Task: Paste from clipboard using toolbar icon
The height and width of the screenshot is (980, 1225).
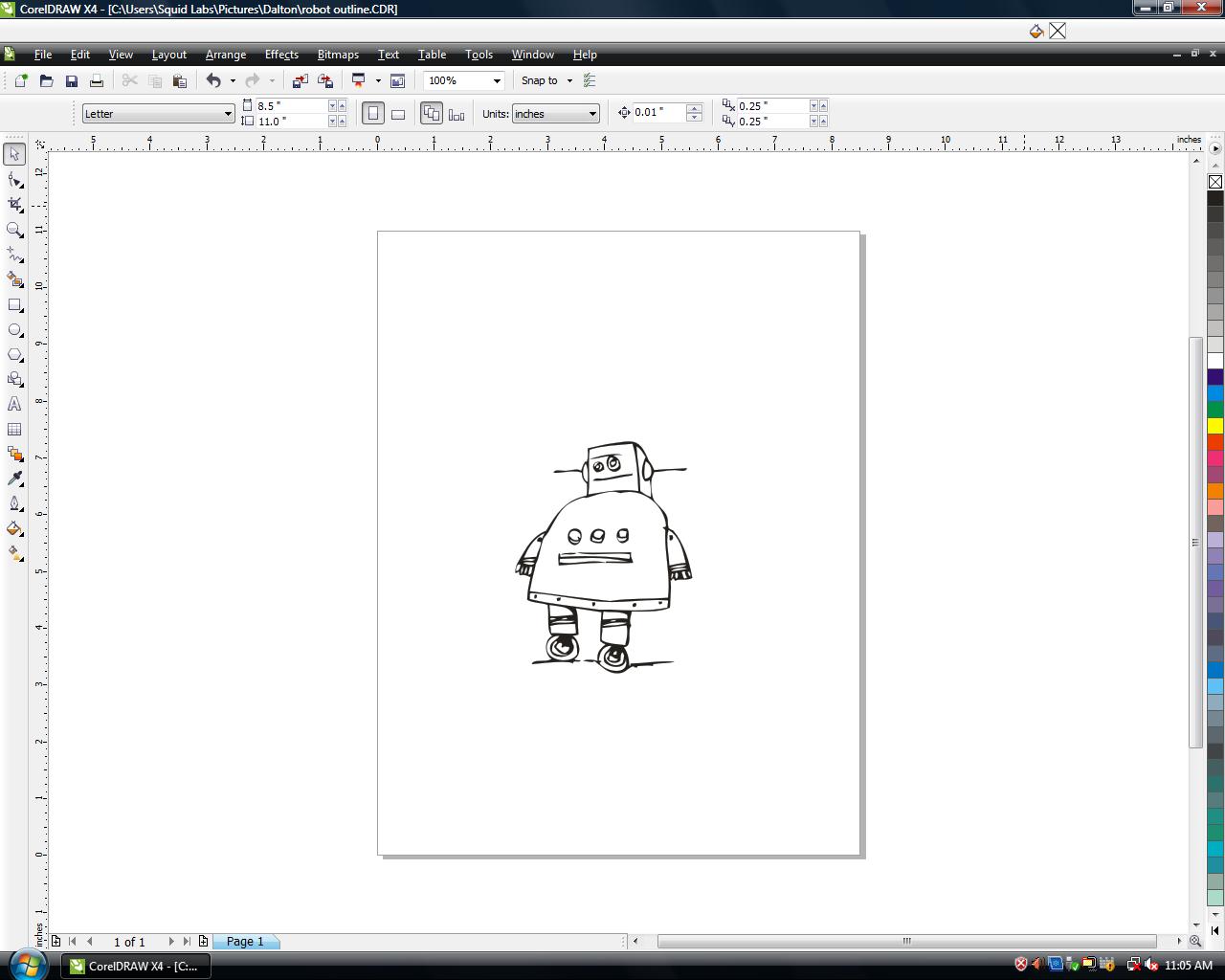Action: pyautogui.click(x=179, y=80)
